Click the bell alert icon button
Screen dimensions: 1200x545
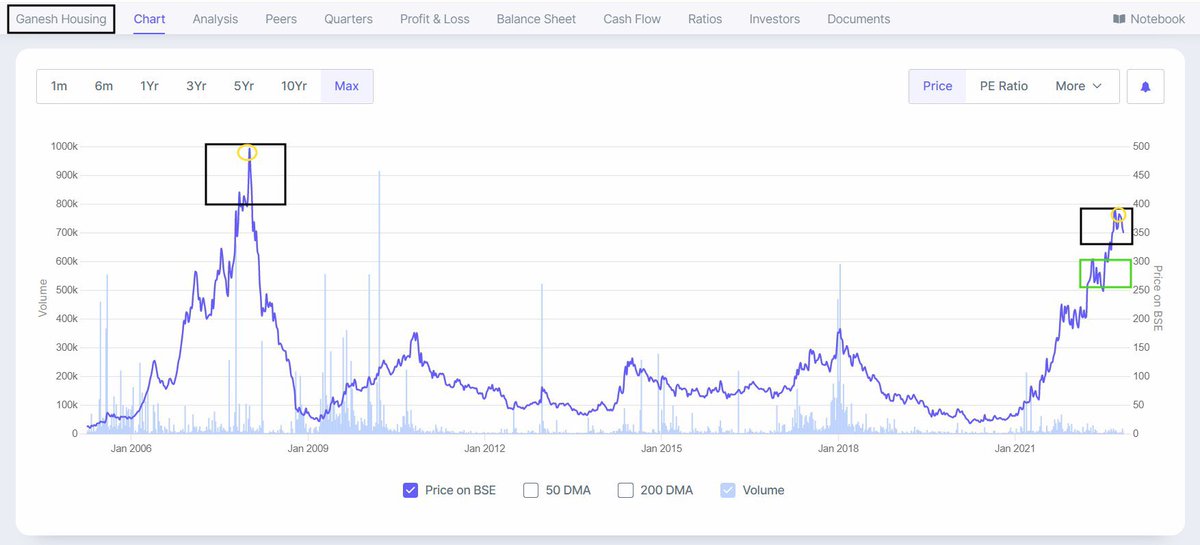click(1145, 86)
